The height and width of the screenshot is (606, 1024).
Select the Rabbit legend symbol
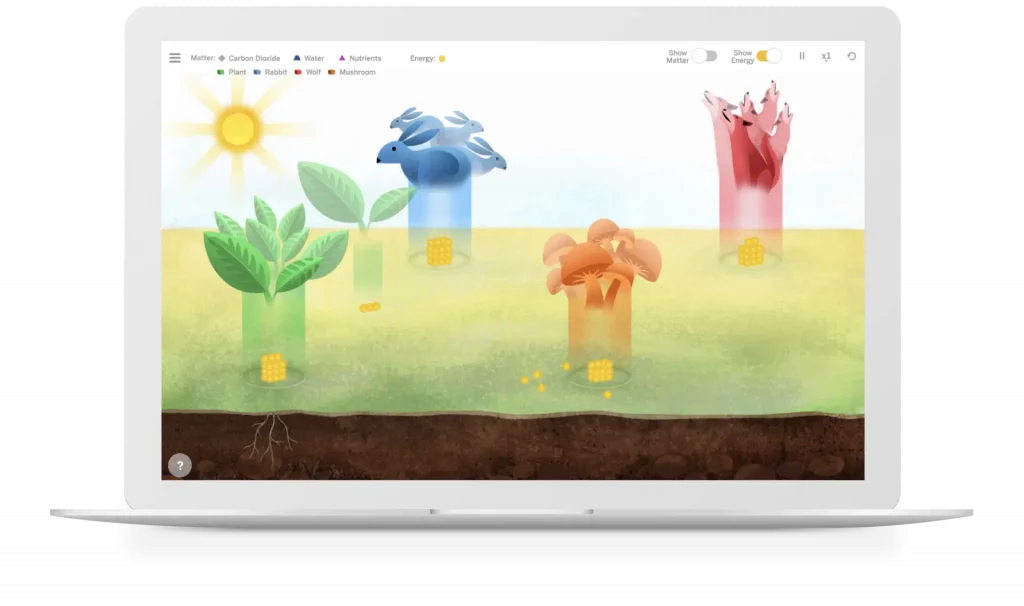point(257,72)
